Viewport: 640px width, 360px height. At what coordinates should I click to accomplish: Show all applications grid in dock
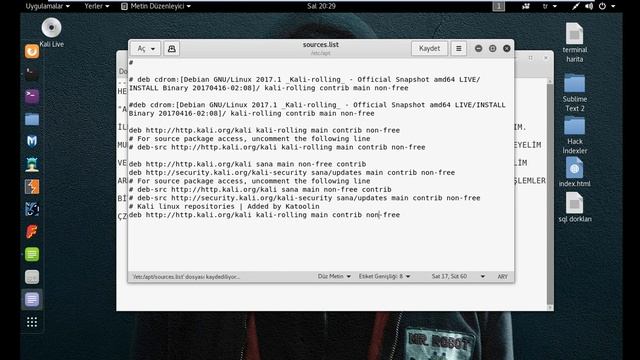(32, 322)
